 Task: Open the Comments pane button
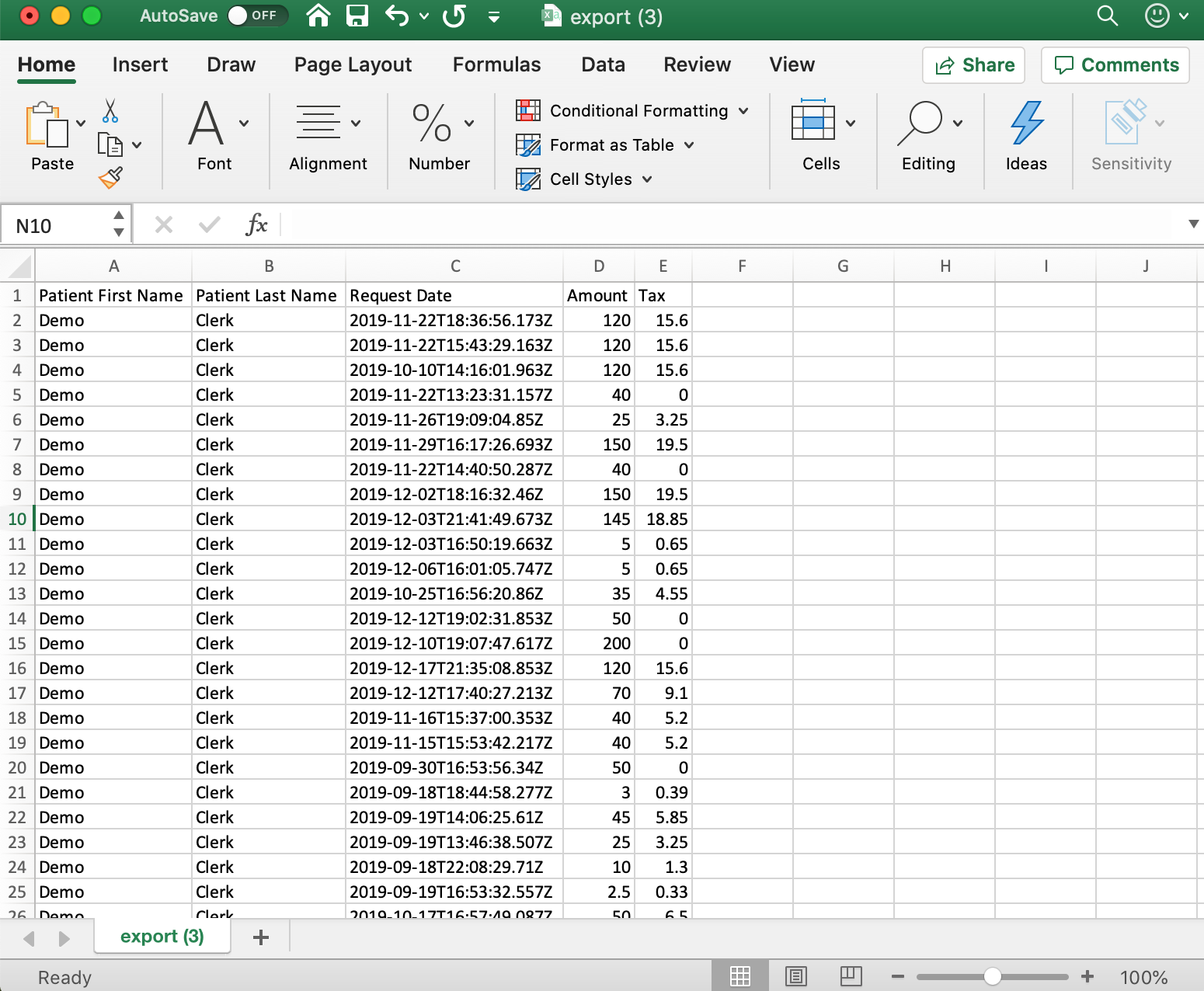[x=1115, y=65]
